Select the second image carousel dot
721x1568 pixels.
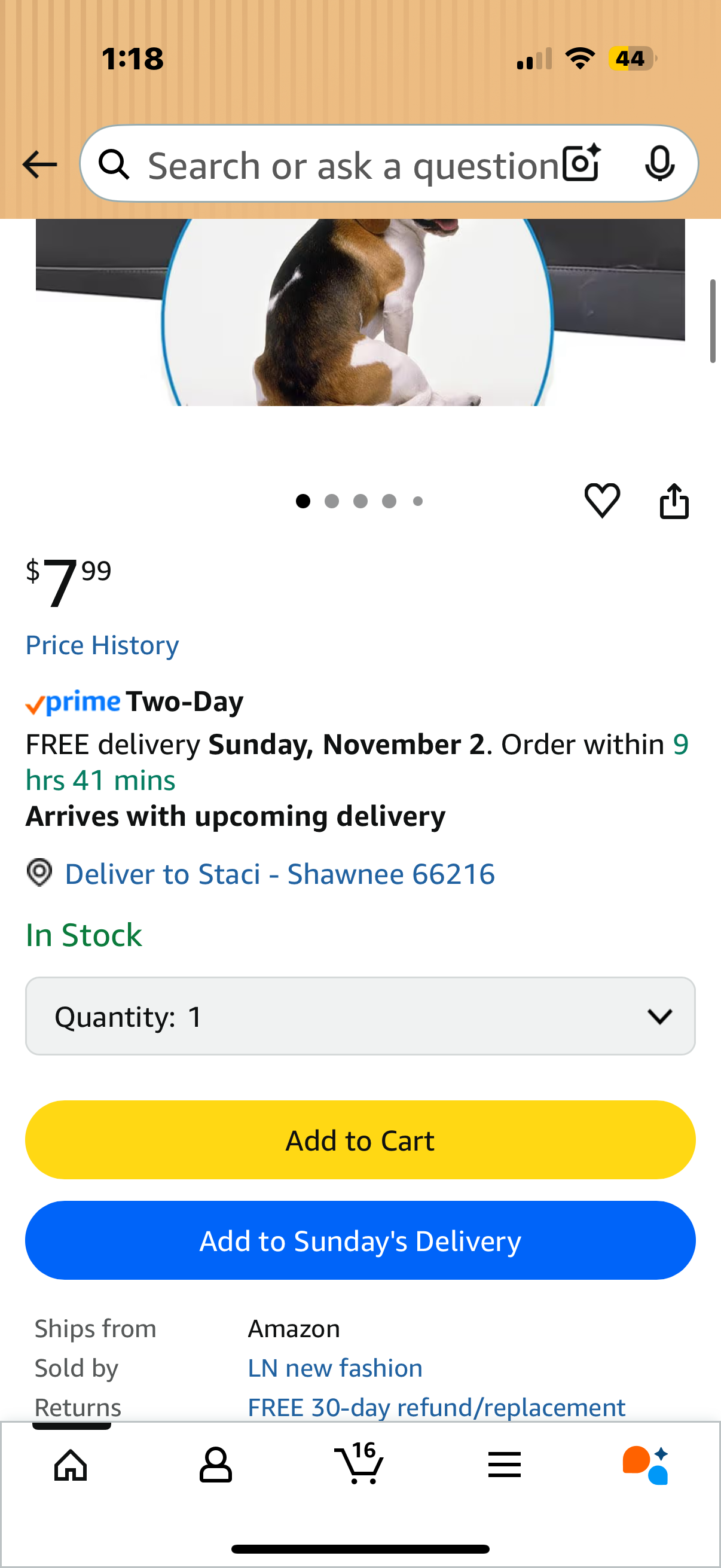click(x=332, y=501)
